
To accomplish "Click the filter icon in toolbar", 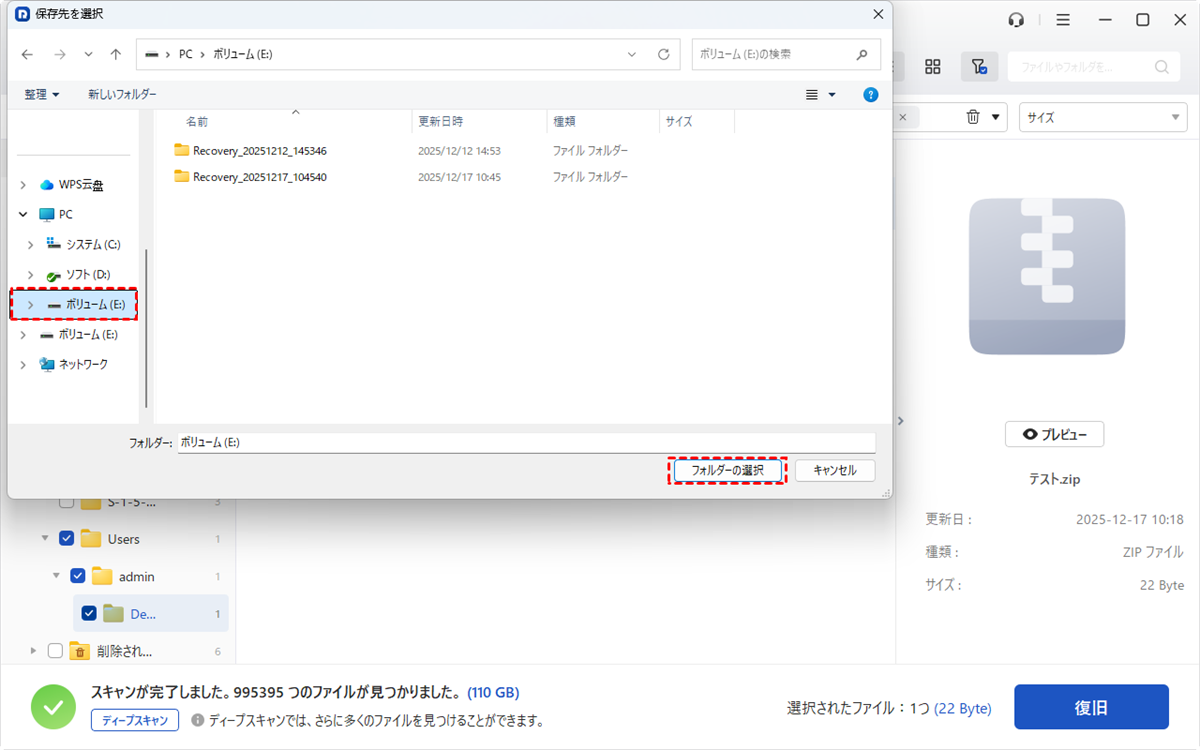I will tap(979, 67).
